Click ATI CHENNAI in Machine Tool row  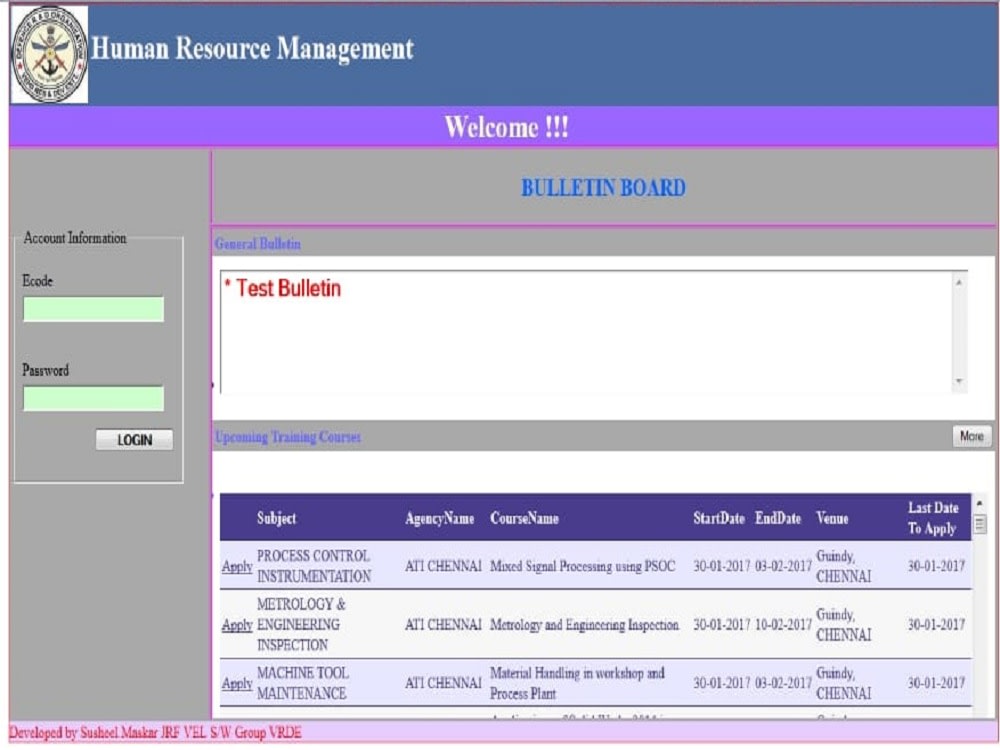(443, 683)
